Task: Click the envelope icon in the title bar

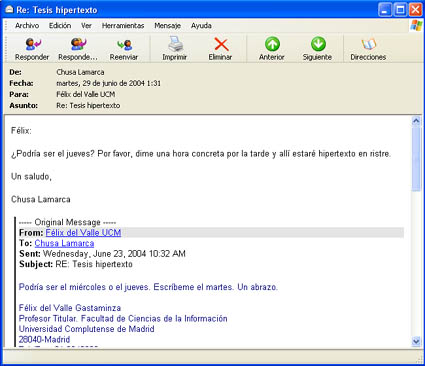Action: [x=9, y=10]
